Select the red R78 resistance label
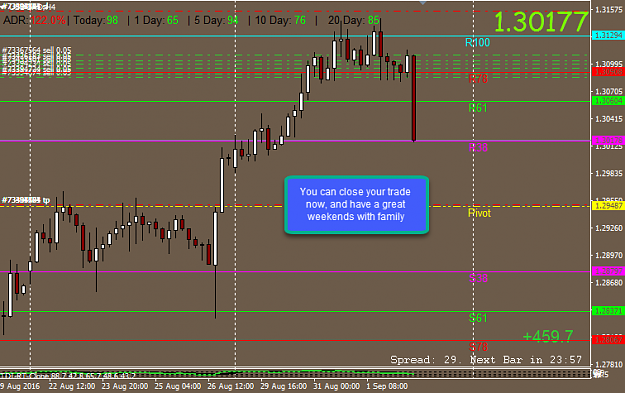This screenshot has height=393, width=625. click(478, 79)
